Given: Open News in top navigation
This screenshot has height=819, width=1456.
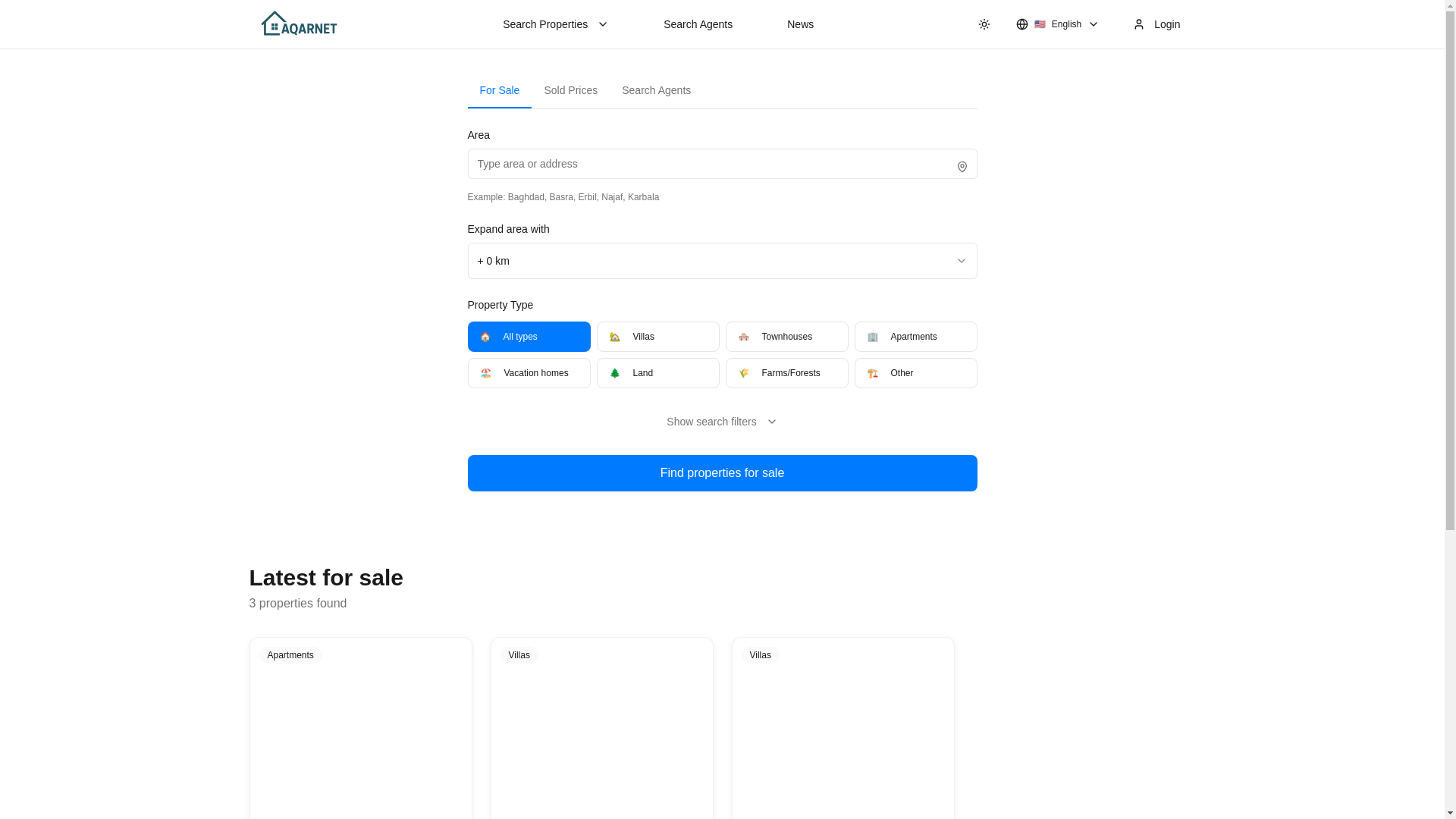Looking at the screenshot, I should tap(800, 24).
